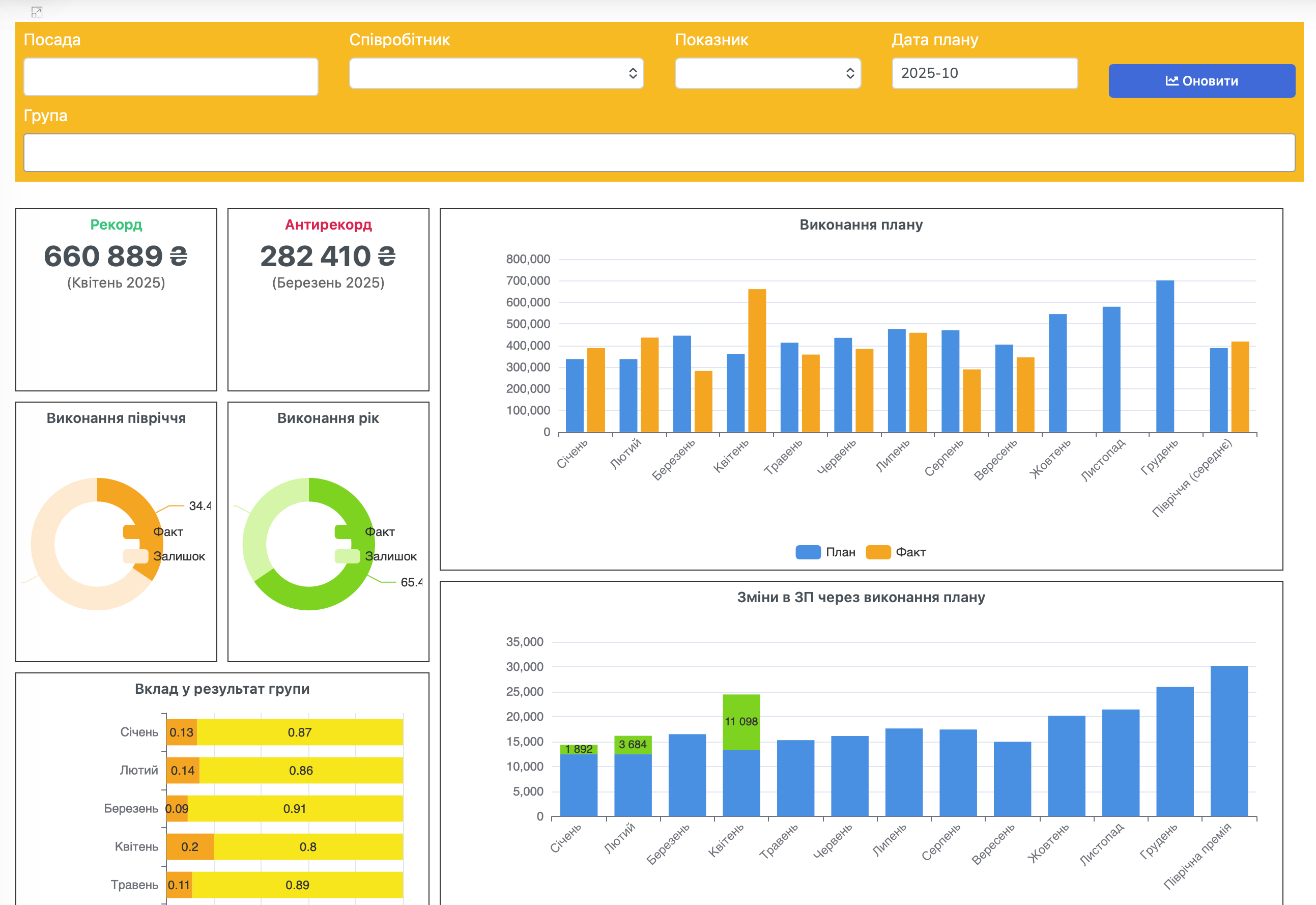Click the orange 0.2 Квітень bar segment

(x=190, y=846)
